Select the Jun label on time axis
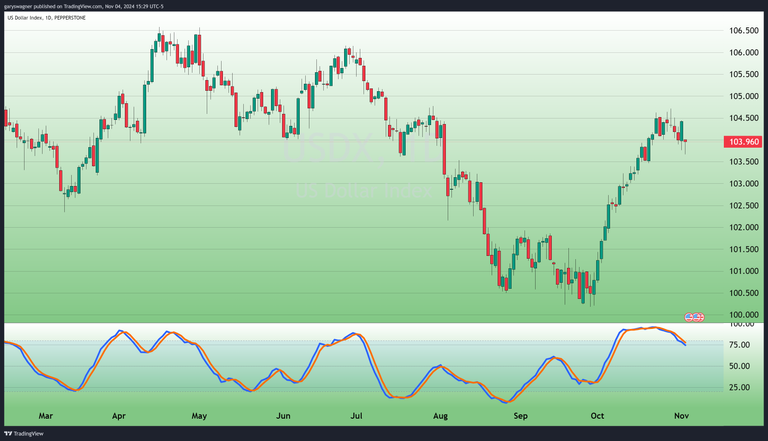Screen dimensions: 768x441 click(283, 414)
